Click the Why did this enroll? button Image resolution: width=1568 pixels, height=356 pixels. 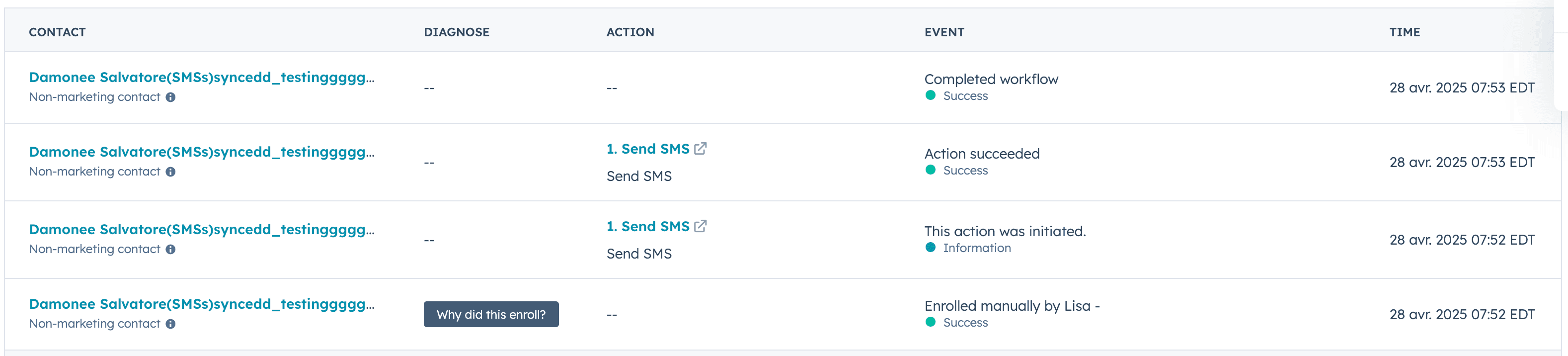click(490, 315)
